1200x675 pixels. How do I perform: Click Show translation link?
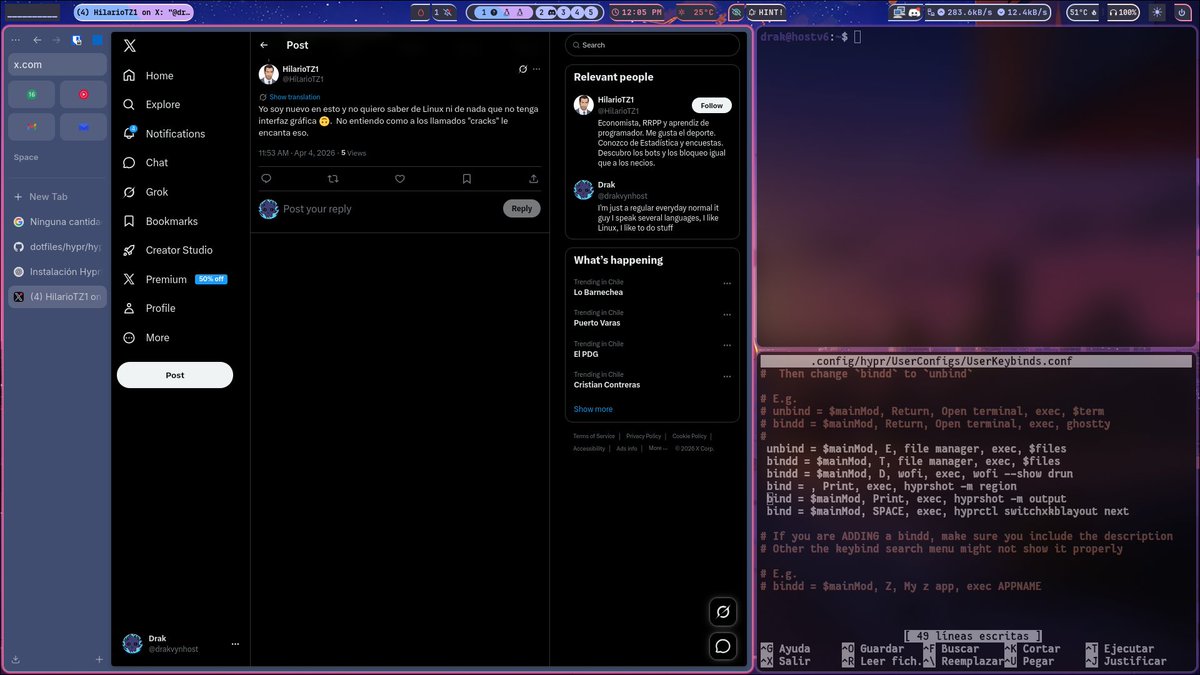point(294,97)
